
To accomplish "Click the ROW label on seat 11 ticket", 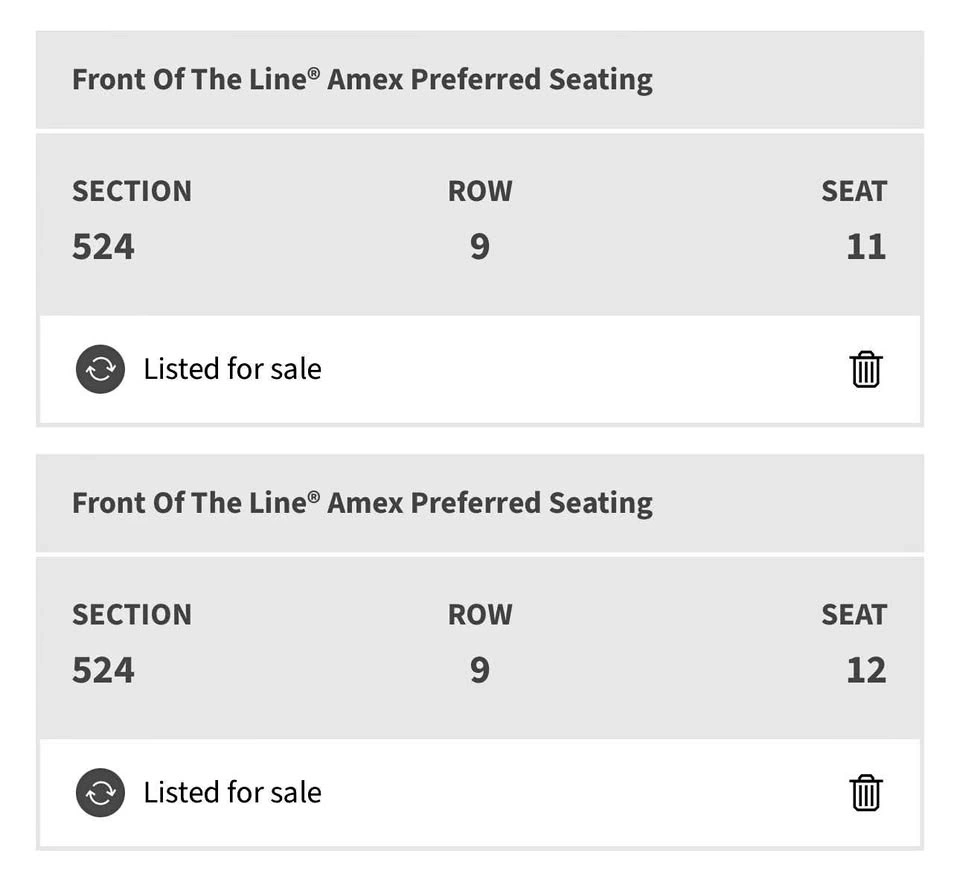I will pos(480,191).
